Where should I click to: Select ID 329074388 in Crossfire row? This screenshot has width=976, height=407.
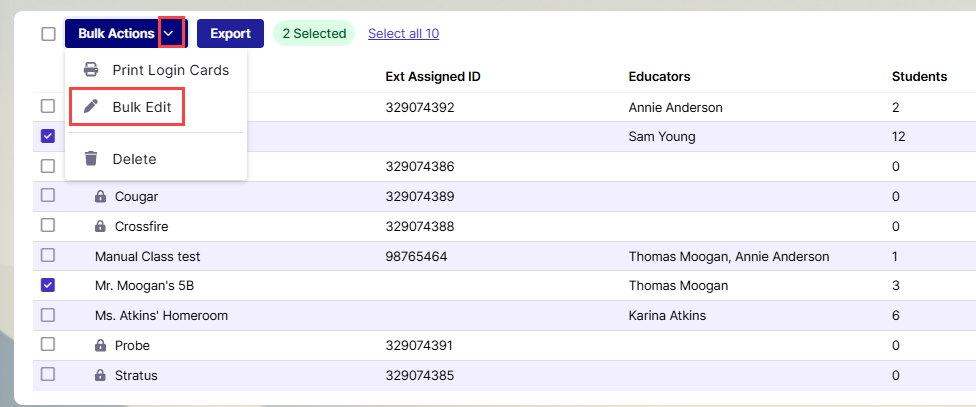pos(420,227)
